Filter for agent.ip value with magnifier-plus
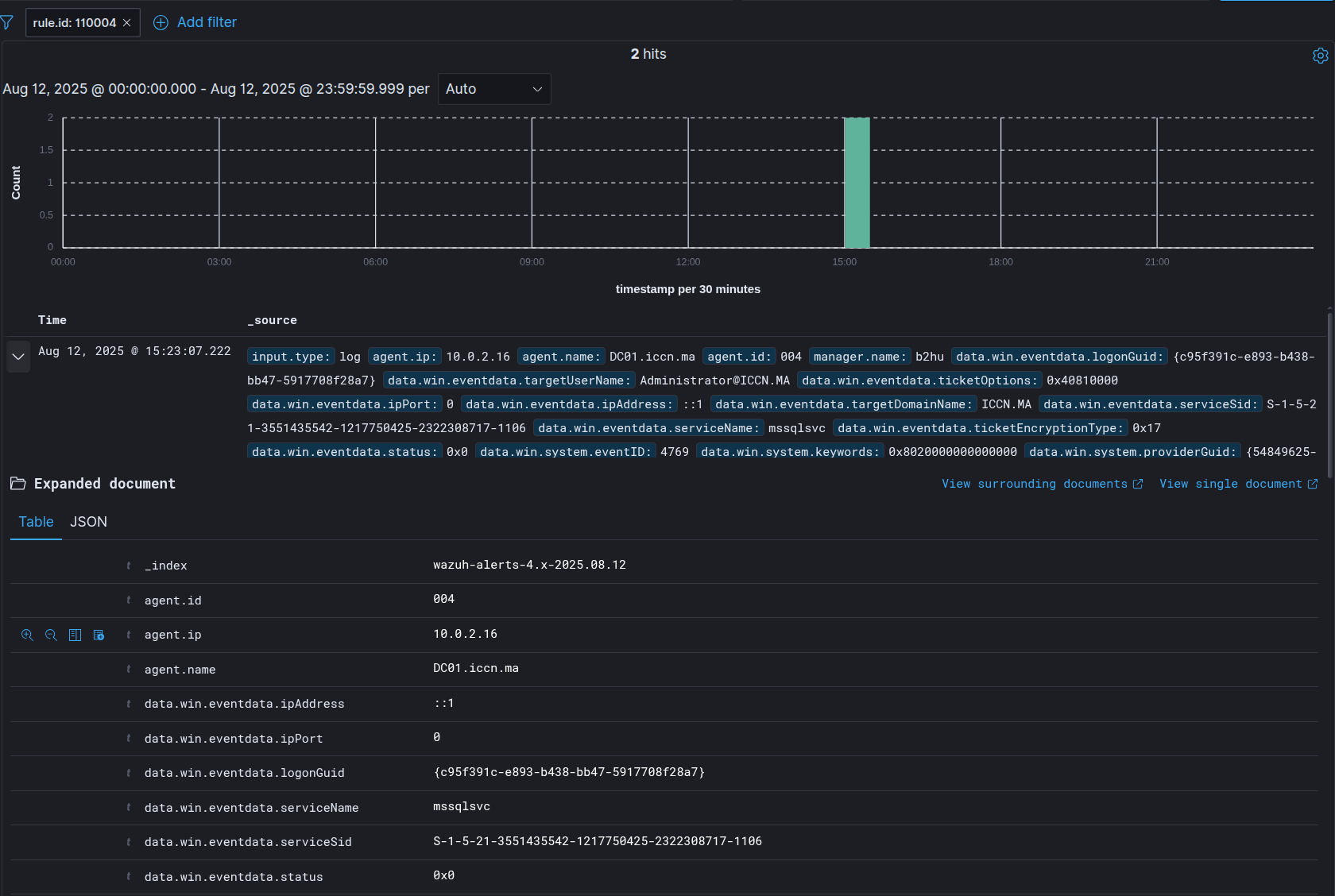Image resolution: width=1335 pixels, height=896 pixels. point(27,635)
